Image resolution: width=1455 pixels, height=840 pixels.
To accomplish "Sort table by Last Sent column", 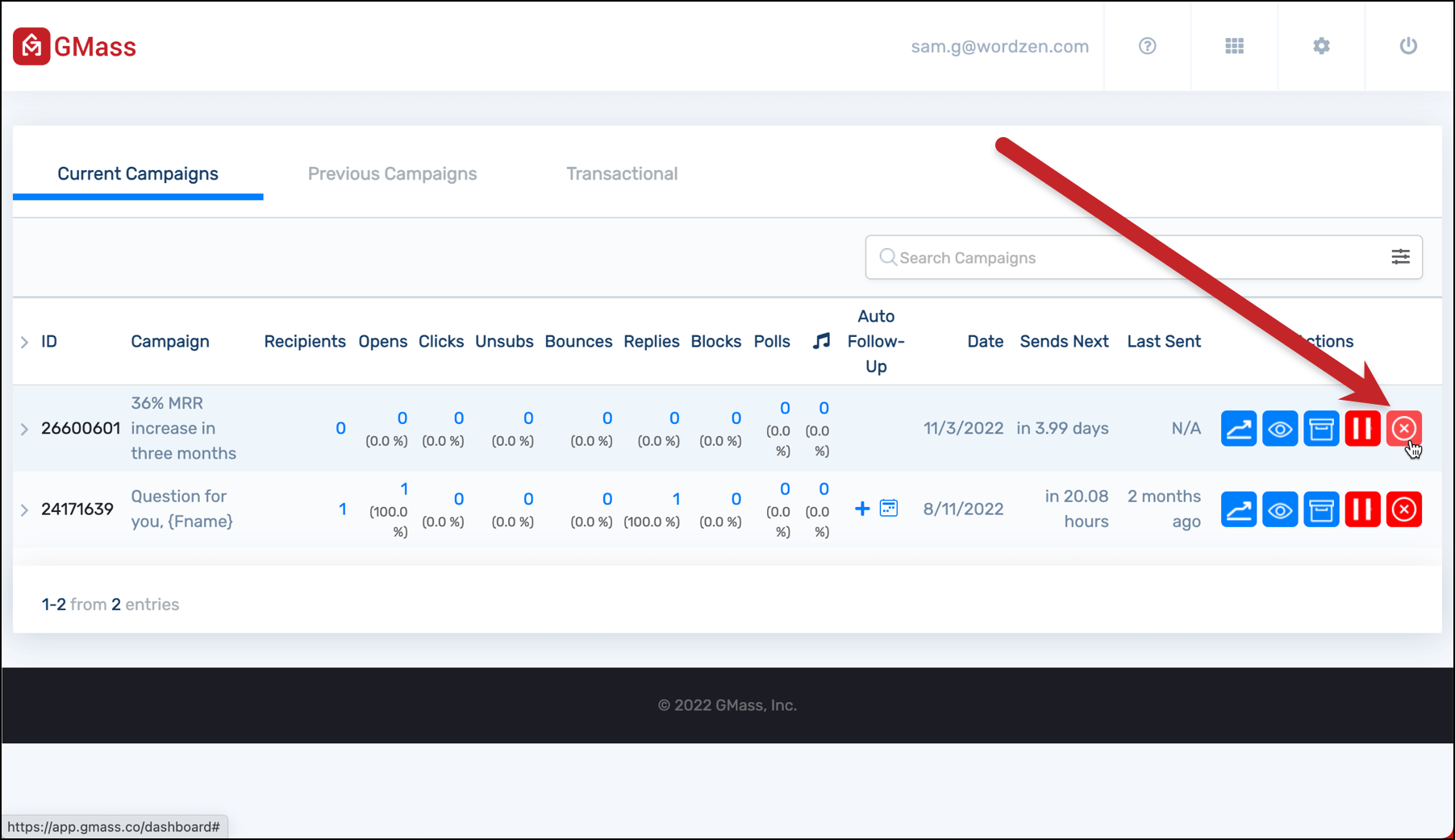I will click(x=1164, y=341).
